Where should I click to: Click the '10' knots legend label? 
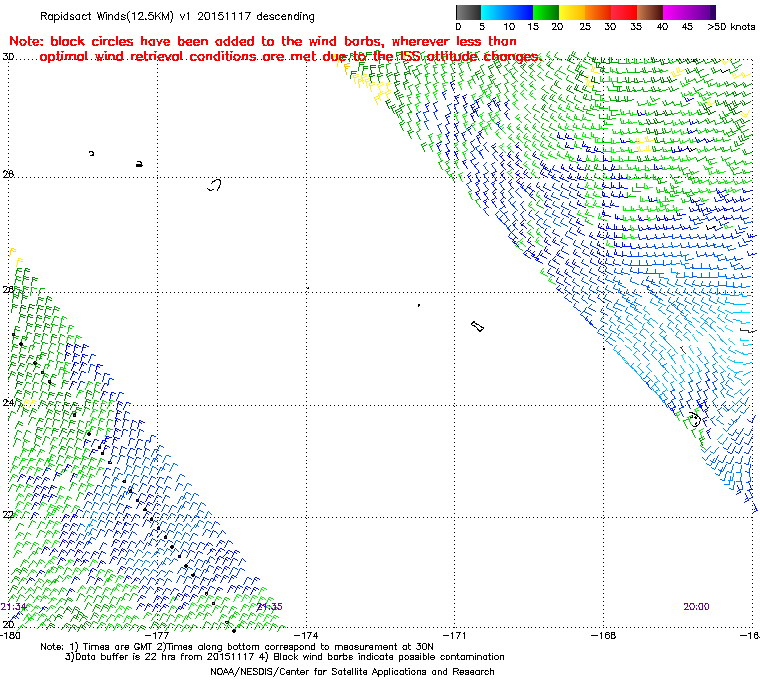pos(509,27)
